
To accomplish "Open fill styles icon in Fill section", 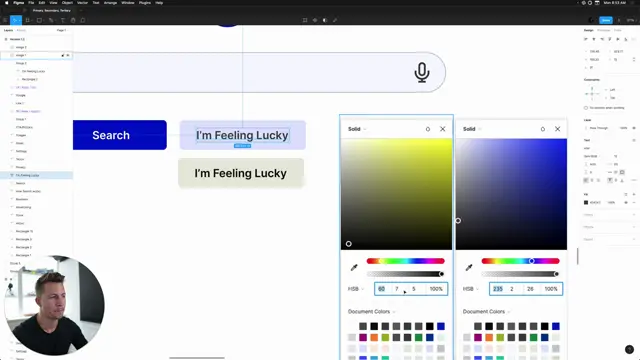I will pyautogui.click(x=626, y=195).
